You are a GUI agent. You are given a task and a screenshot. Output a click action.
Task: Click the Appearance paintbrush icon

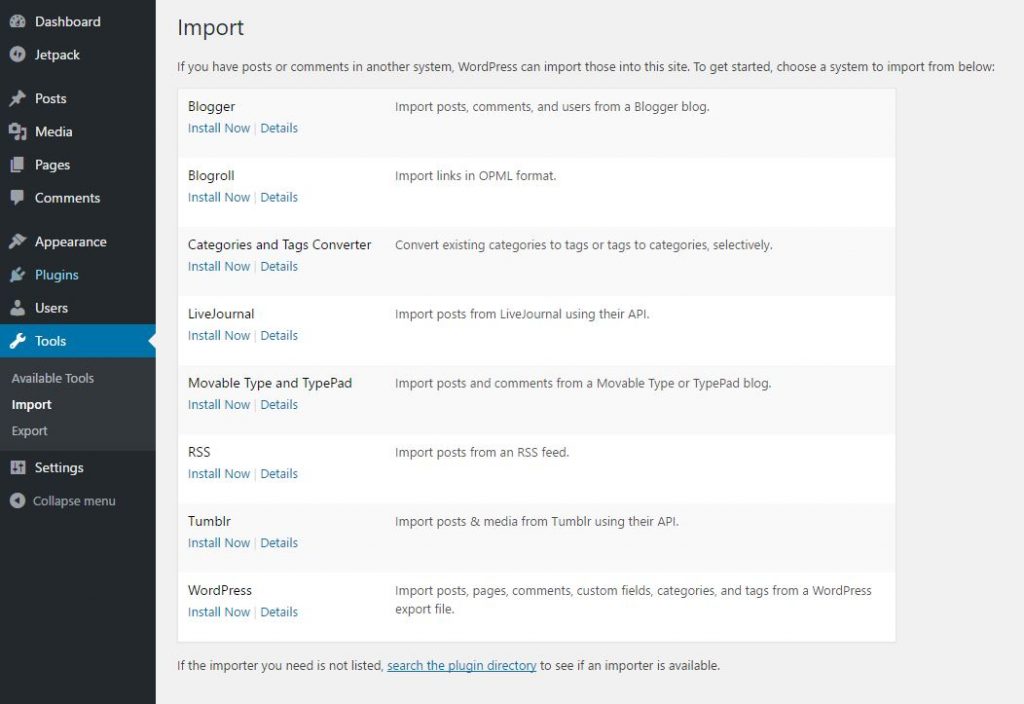[17, 242]
